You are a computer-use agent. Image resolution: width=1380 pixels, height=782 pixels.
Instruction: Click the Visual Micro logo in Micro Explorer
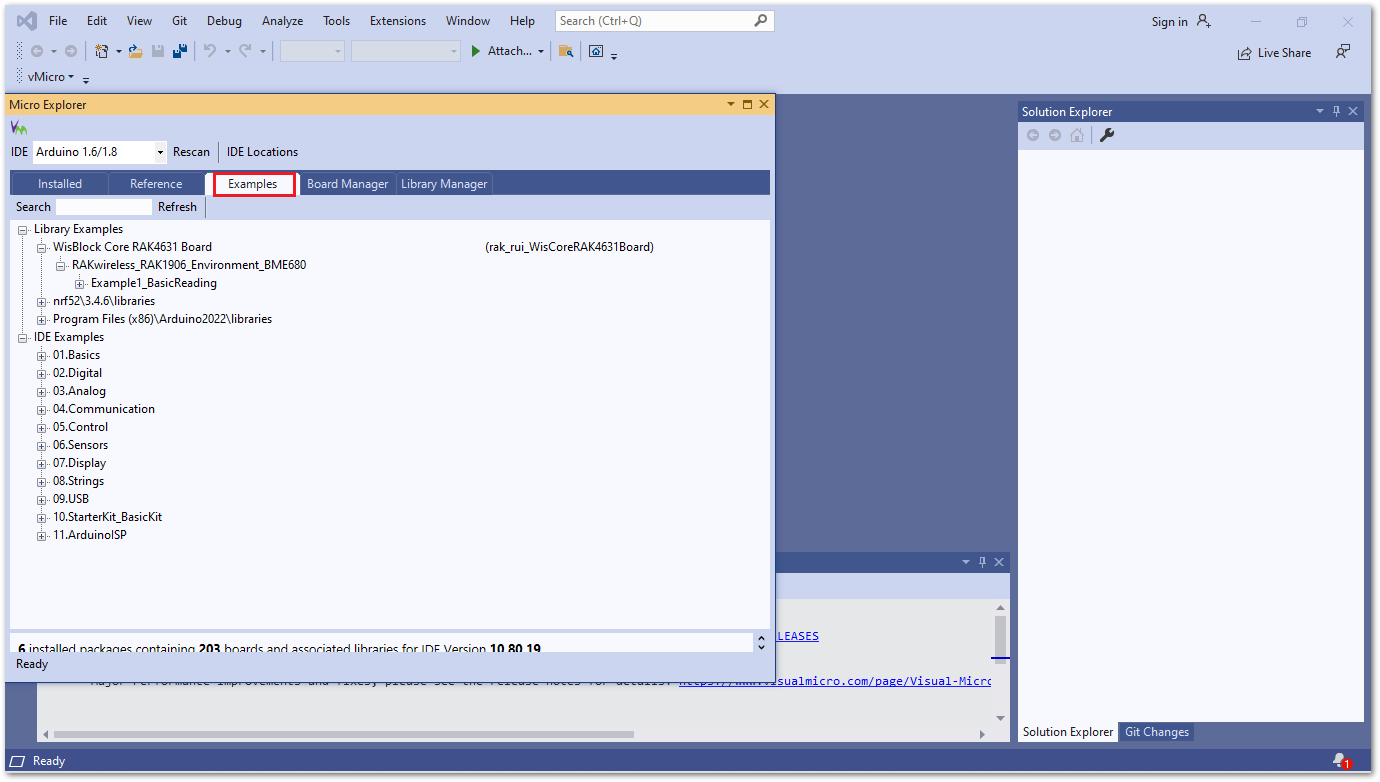coord(19,128)
